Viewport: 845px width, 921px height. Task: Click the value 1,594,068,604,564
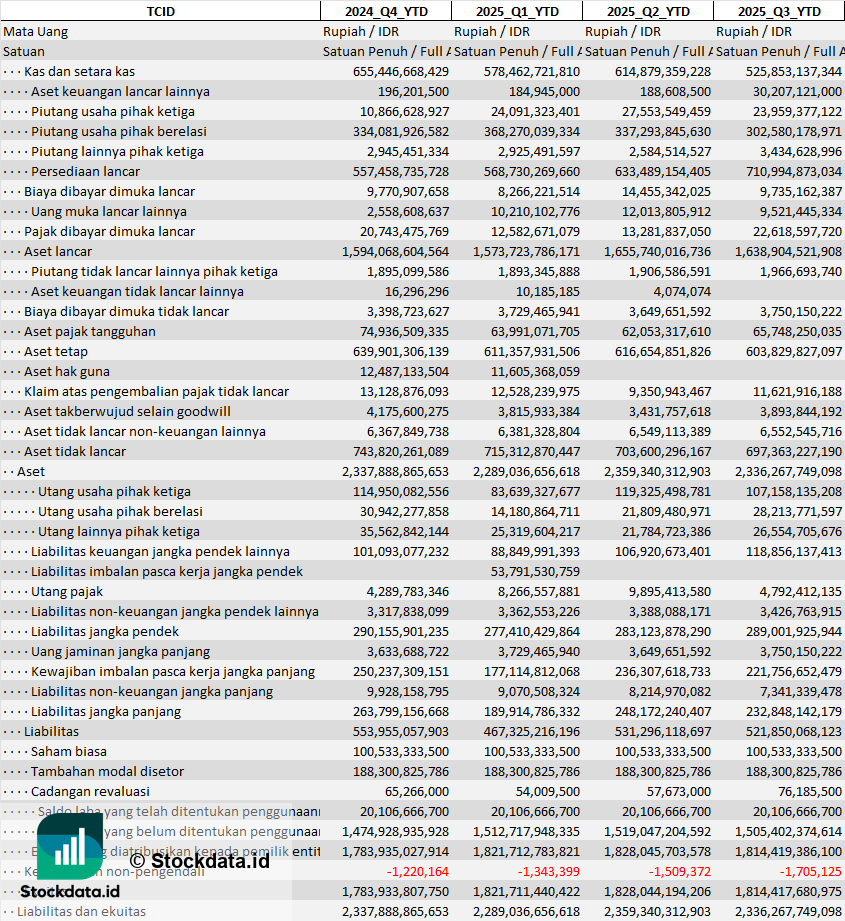coord(395,251)
